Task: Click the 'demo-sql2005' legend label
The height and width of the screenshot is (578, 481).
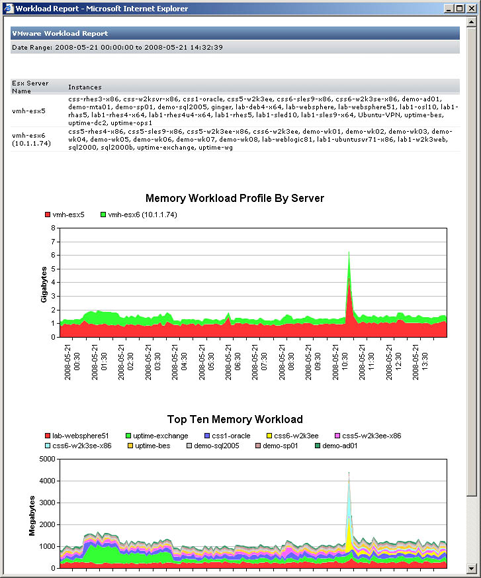Action: 216,446
